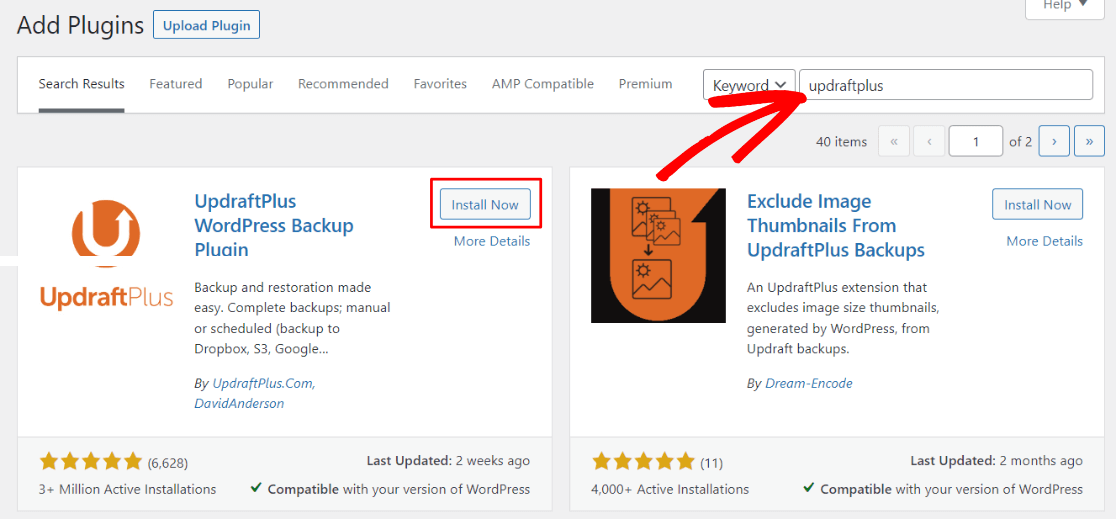Click the Exclude Image Thumbnails compatibility checkmark
Viewport: 1116px width, 519px height.
809,488
